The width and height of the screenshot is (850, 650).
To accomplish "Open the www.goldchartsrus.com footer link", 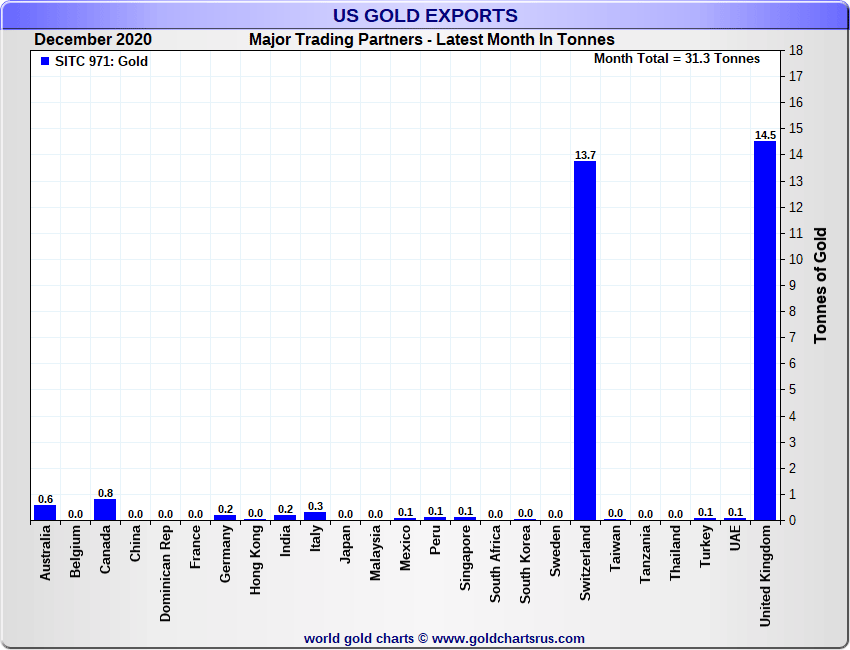I will coord(508,638).
